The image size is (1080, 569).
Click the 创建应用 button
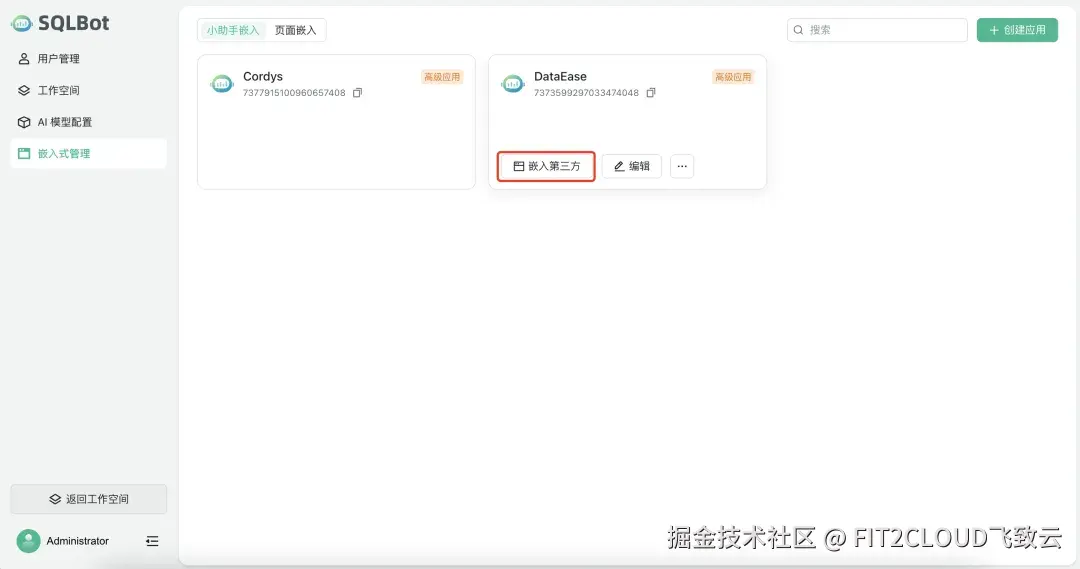(1017, 30)
